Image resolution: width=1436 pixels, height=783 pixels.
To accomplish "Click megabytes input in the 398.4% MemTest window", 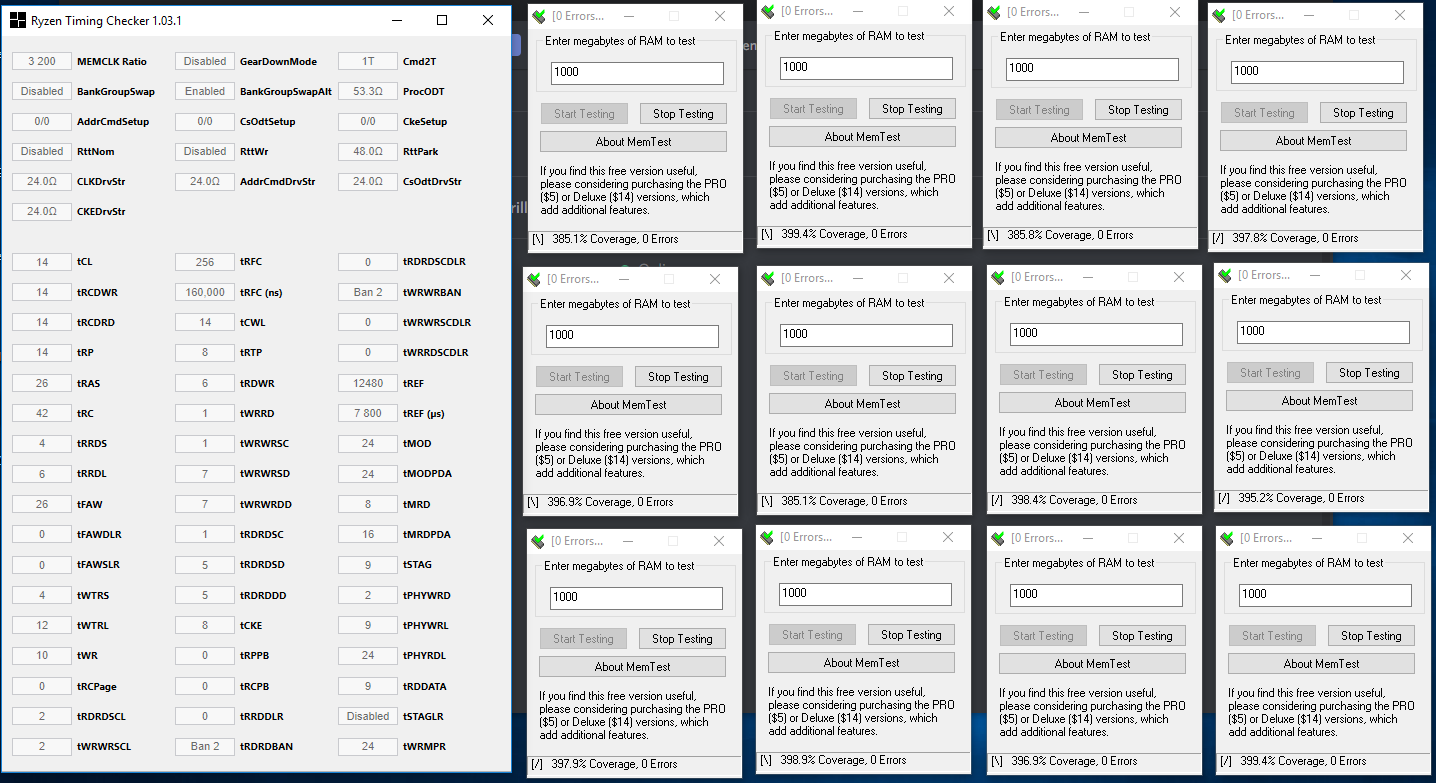I will [x=1096, y=334].
